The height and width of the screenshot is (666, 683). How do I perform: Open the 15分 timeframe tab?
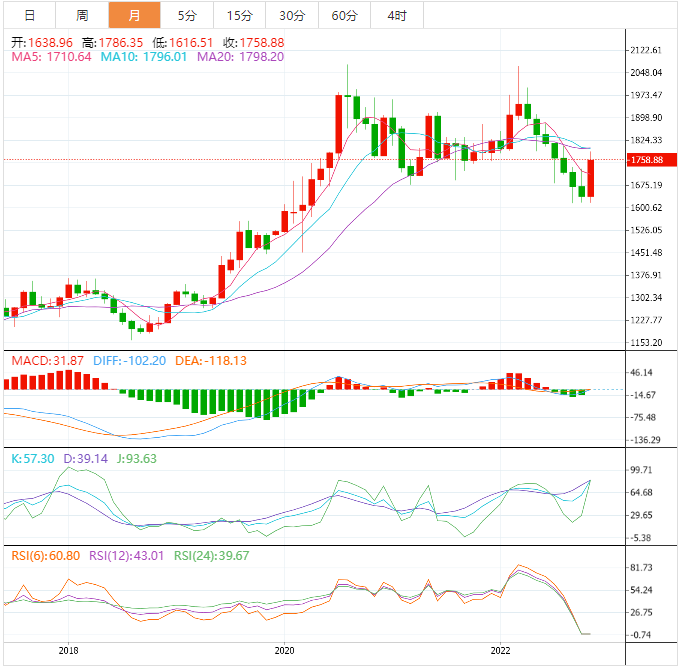(x=240, y=15)
